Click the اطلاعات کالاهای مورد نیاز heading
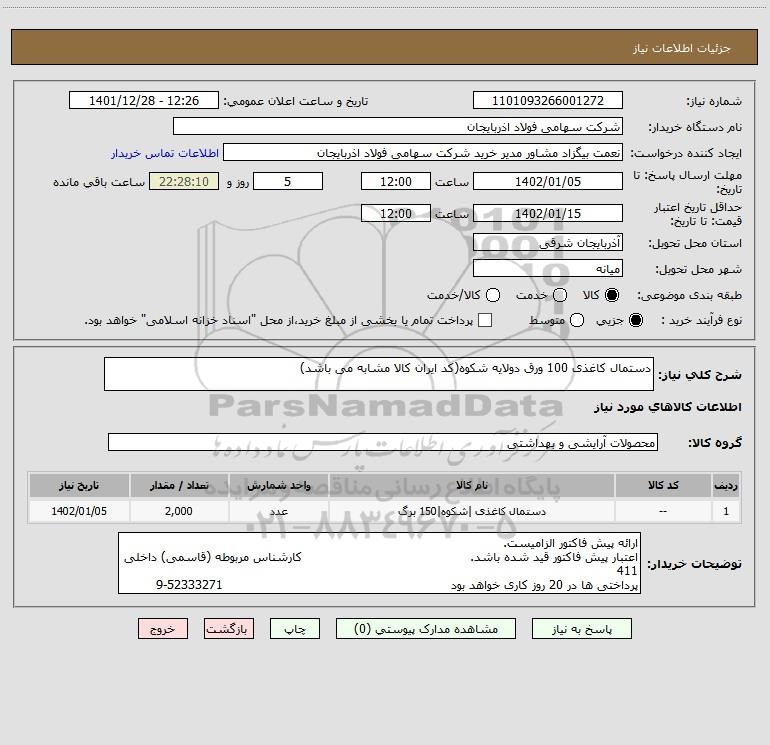This screenshot has height=745, width=770. pyautogui.click(x=667, y=407)
